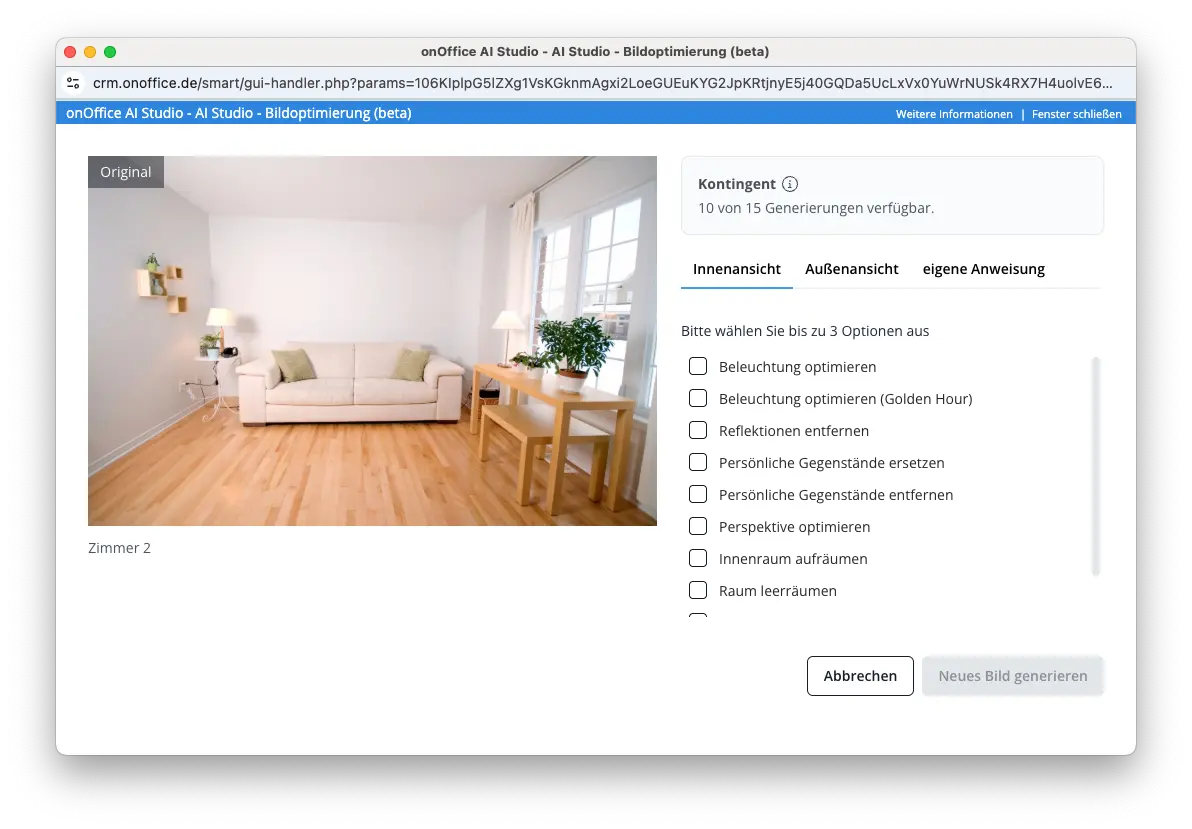Click the Kontingent info icon
1192x829 pixels.
tap(790, 184)
